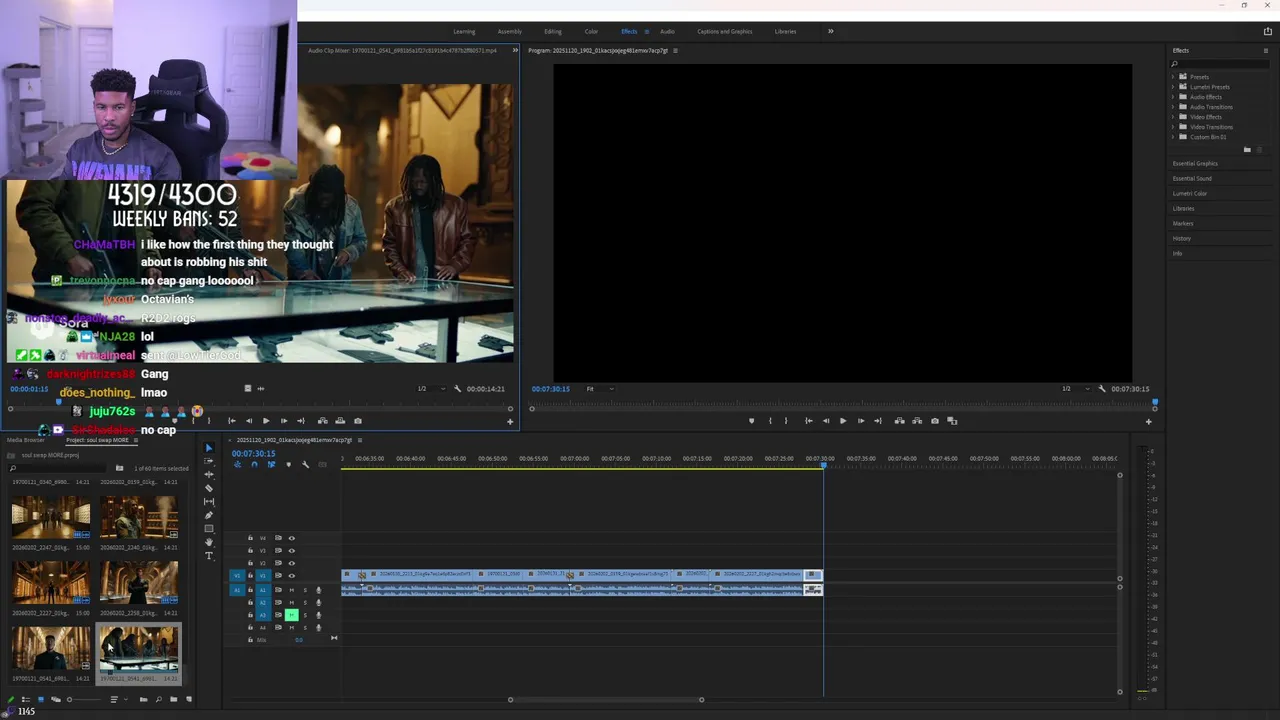Open timeline display settings wrench
Image resolution: width=1280 pixels, height=720 pixels.
pyautogui.click(x=306, y=464)
